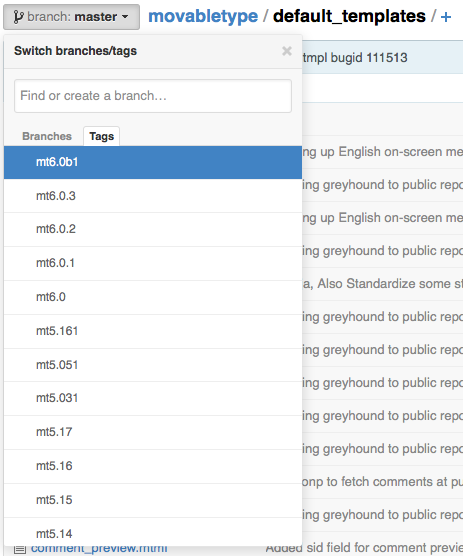
Task: Choose tag mt6.0.3
Action: (x=153, y=196)
